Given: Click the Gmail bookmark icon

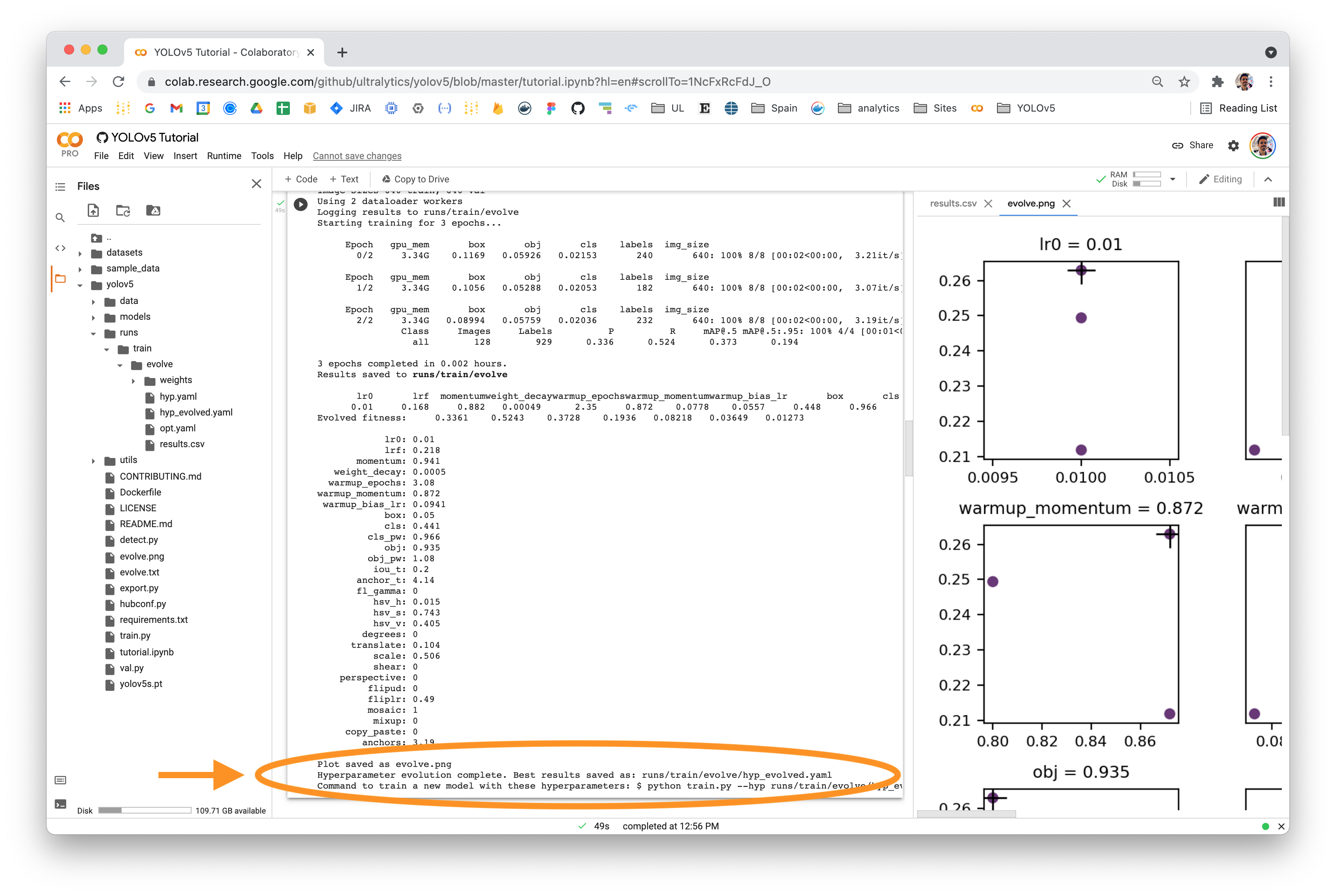Looking at the screenshot, I should [176, 108].
